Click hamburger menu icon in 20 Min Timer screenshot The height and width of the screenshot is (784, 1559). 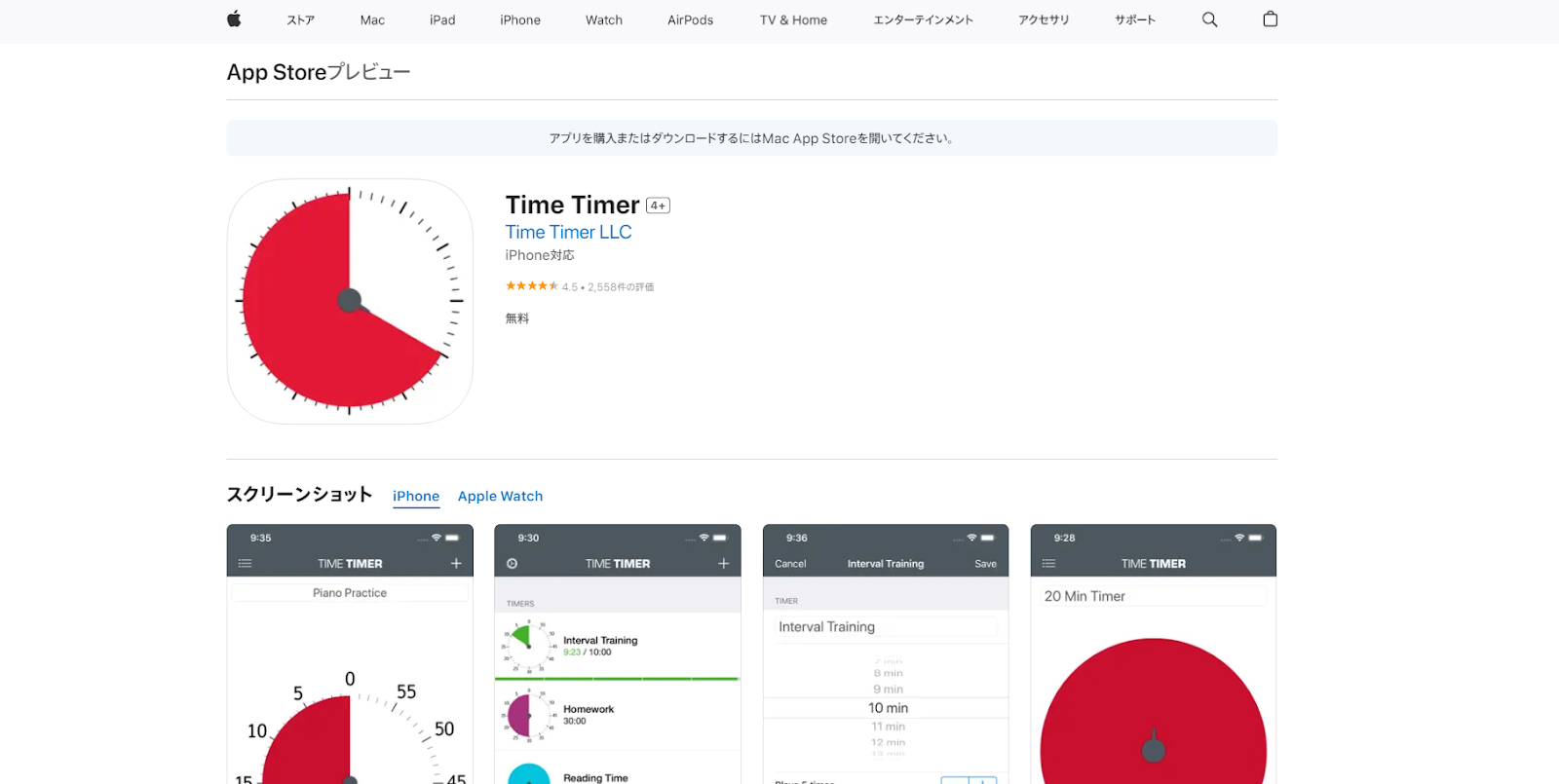1048,564
